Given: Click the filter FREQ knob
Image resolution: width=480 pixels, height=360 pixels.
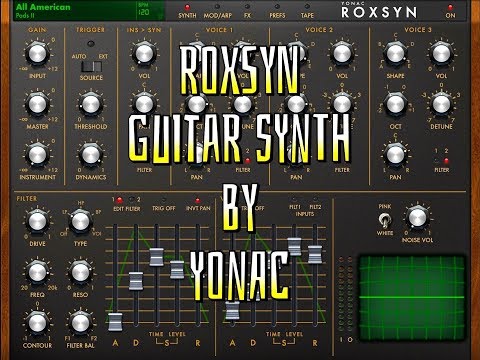Looking at the screenshot, I should pos(37,272).
